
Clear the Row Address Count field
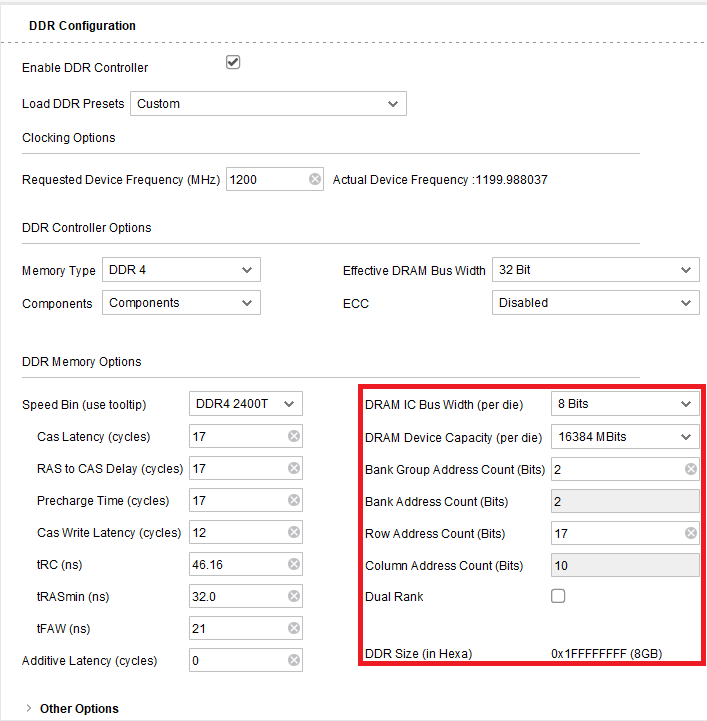691,533
